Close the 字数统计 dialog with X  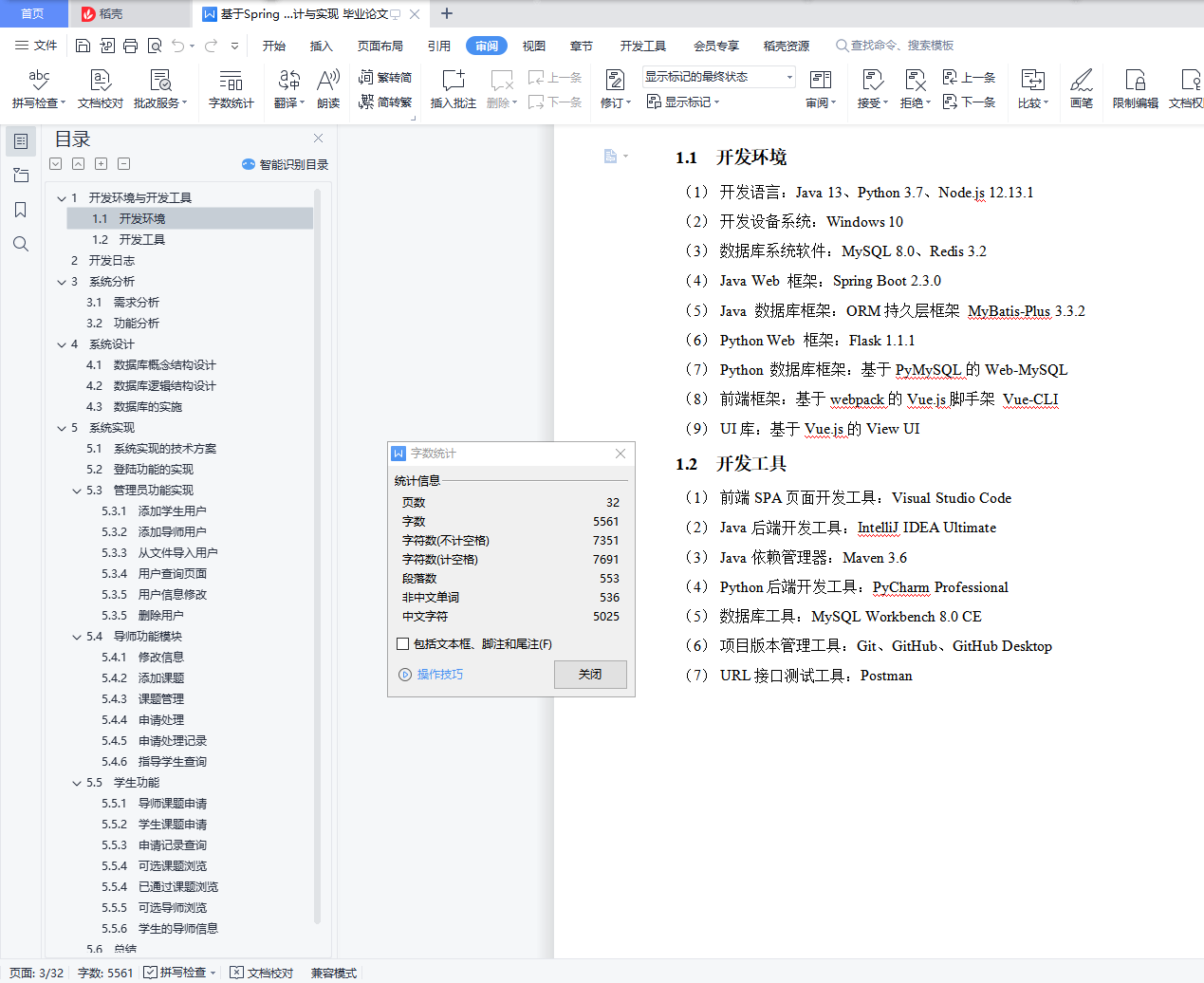621,454
